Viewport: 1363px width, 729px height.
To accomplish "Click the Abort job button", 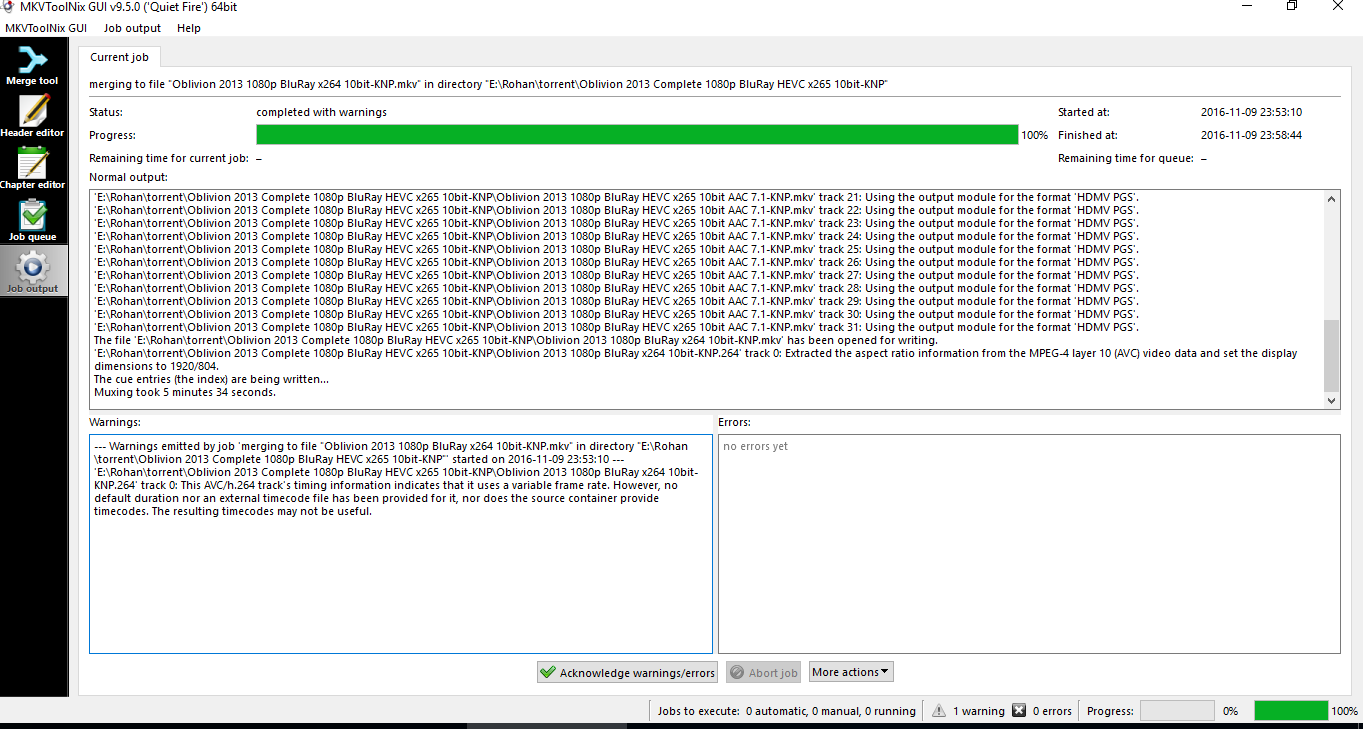I will tap(765, 673).
